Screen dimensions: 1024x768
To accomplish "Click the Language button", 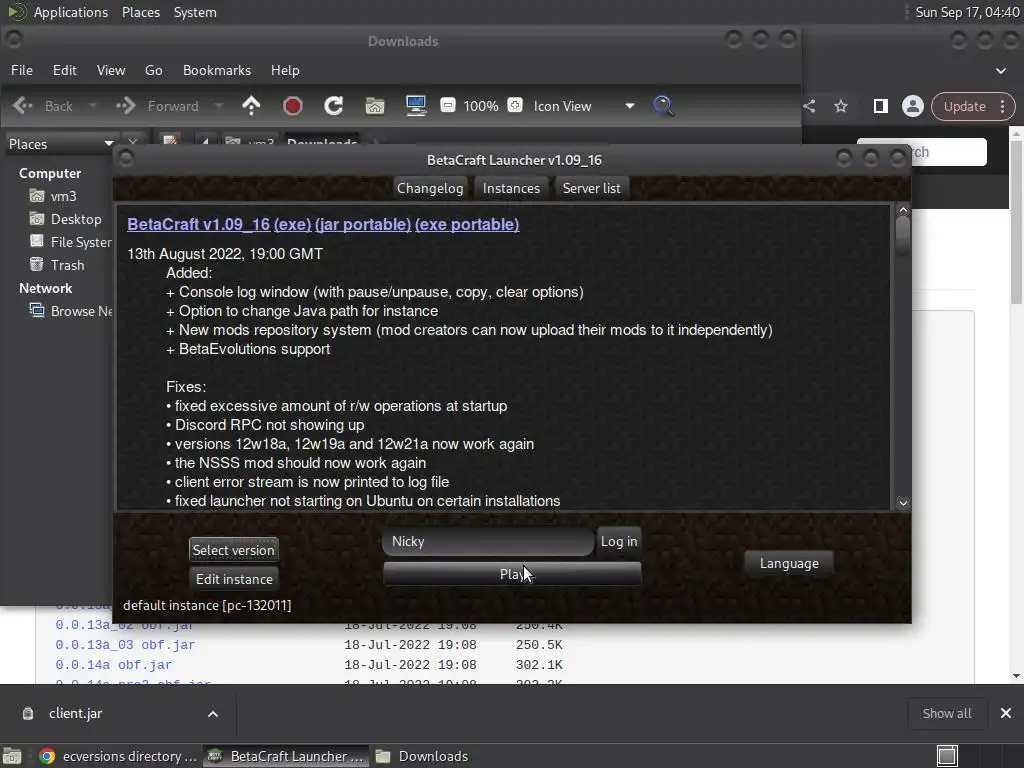I will pos(789,563).
